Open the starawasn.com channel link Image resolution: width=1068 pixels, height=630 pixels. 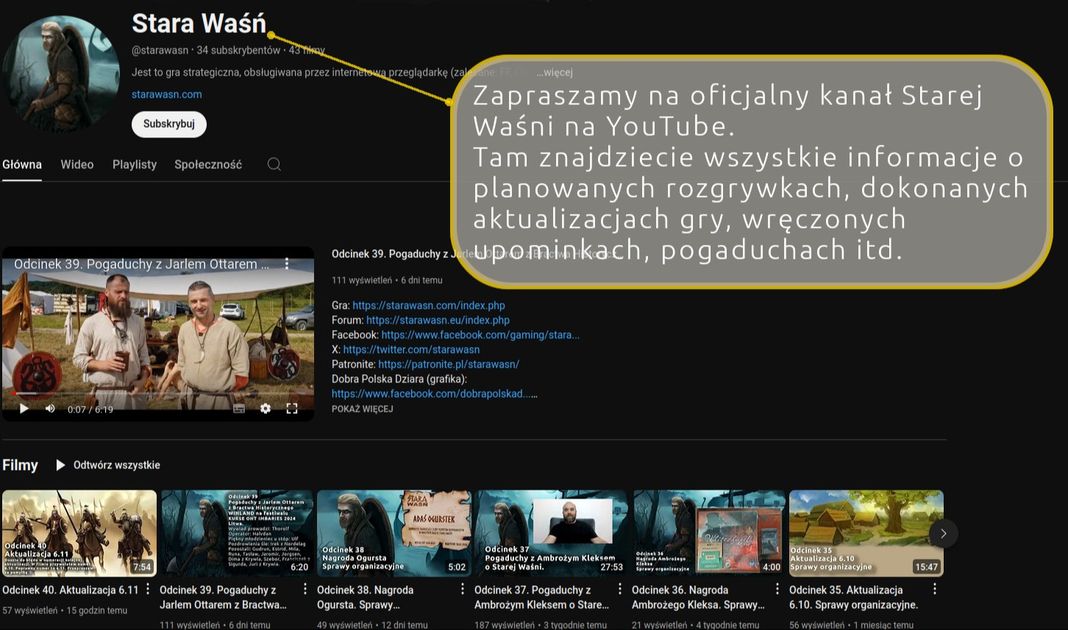pos(166,95)
